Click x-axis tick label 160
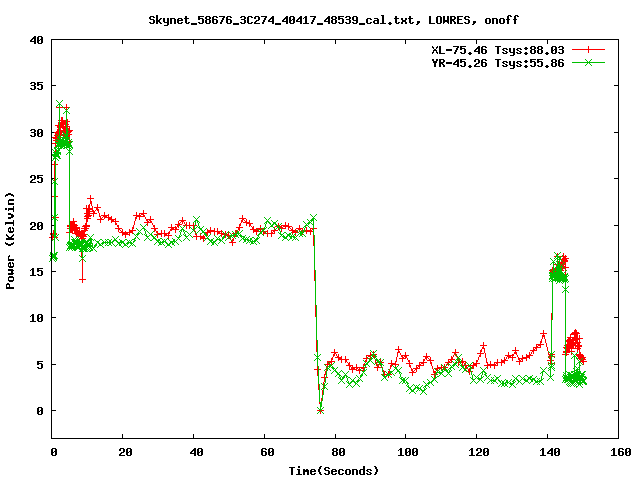This screenshot has width=640, height=480. 621,452
